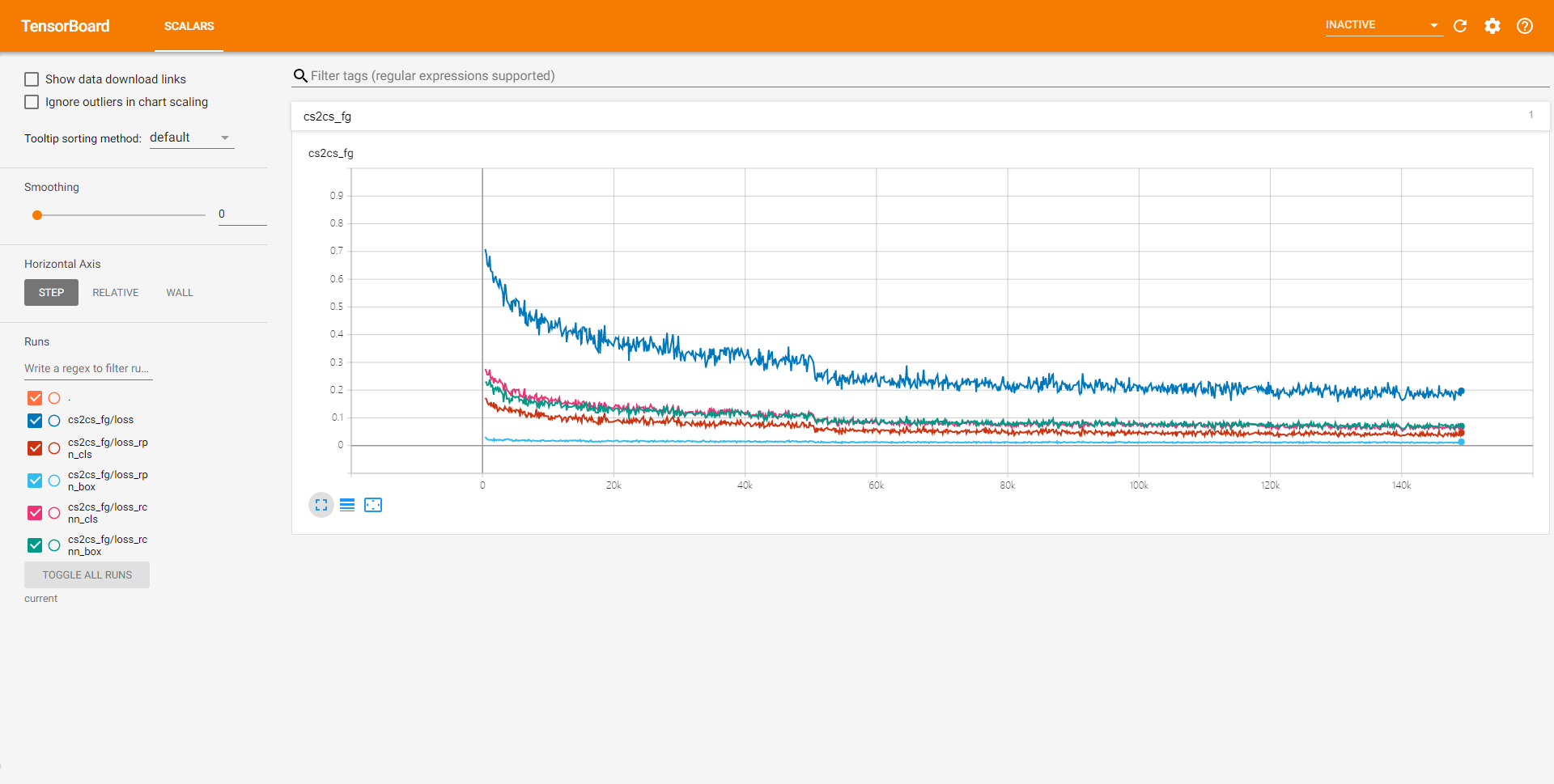Select only loss_rpn_cls run radio
Viewport: 1554px width, 784px height.
54,448
